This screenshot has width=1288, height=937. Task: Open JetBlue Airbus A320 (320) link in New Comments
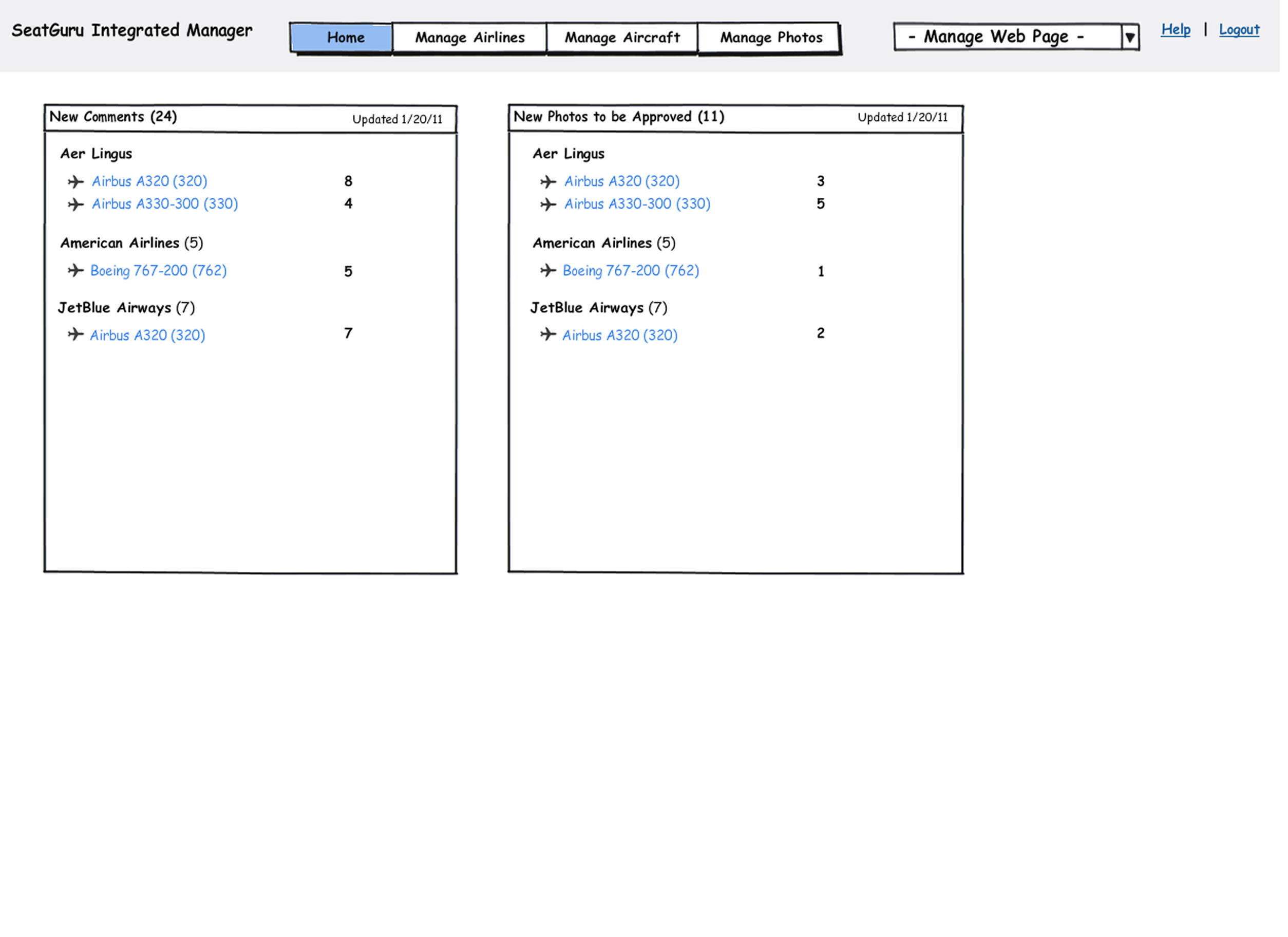point(148,336)
